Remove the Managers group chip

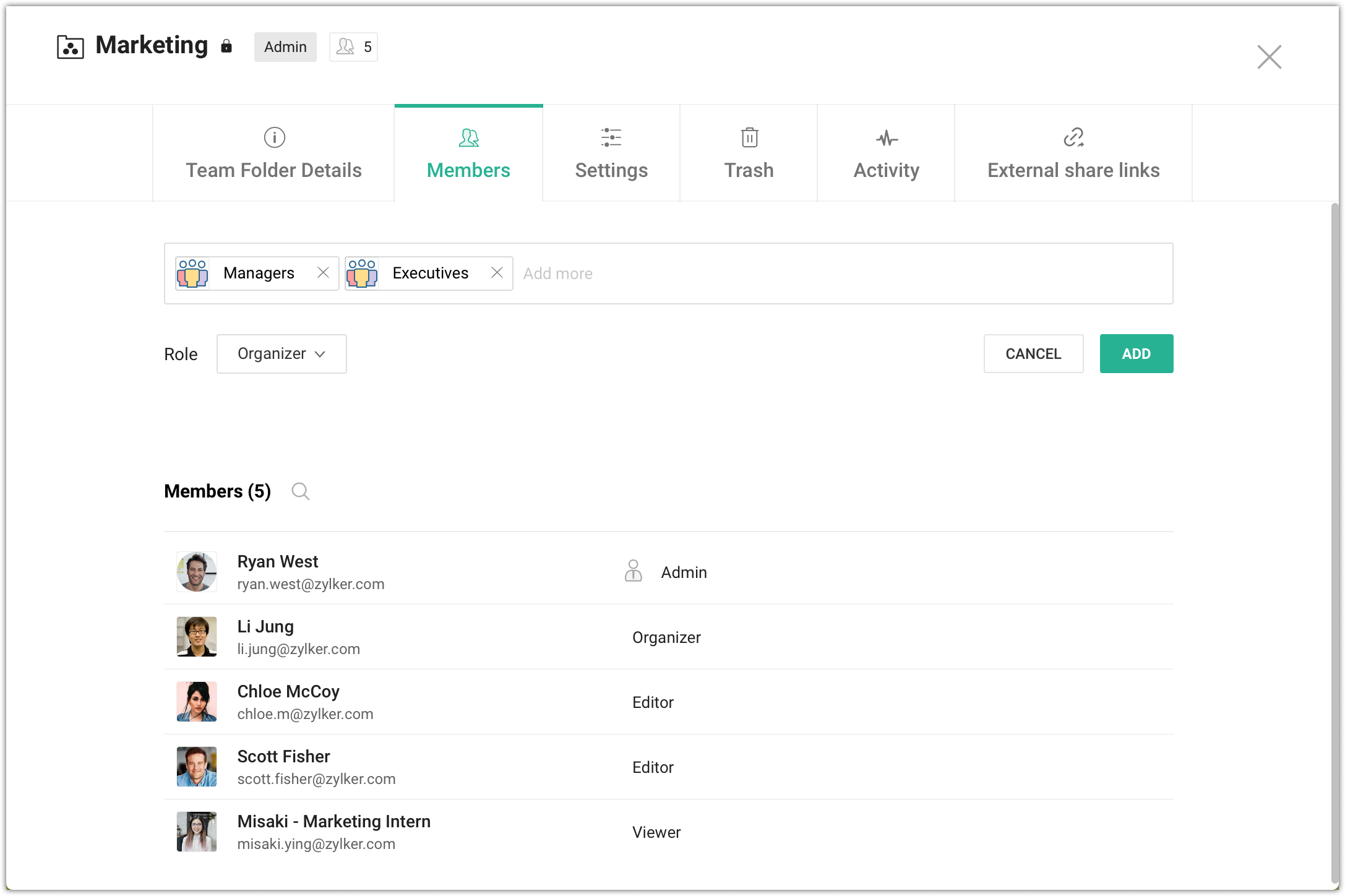[x=323, y=273]
